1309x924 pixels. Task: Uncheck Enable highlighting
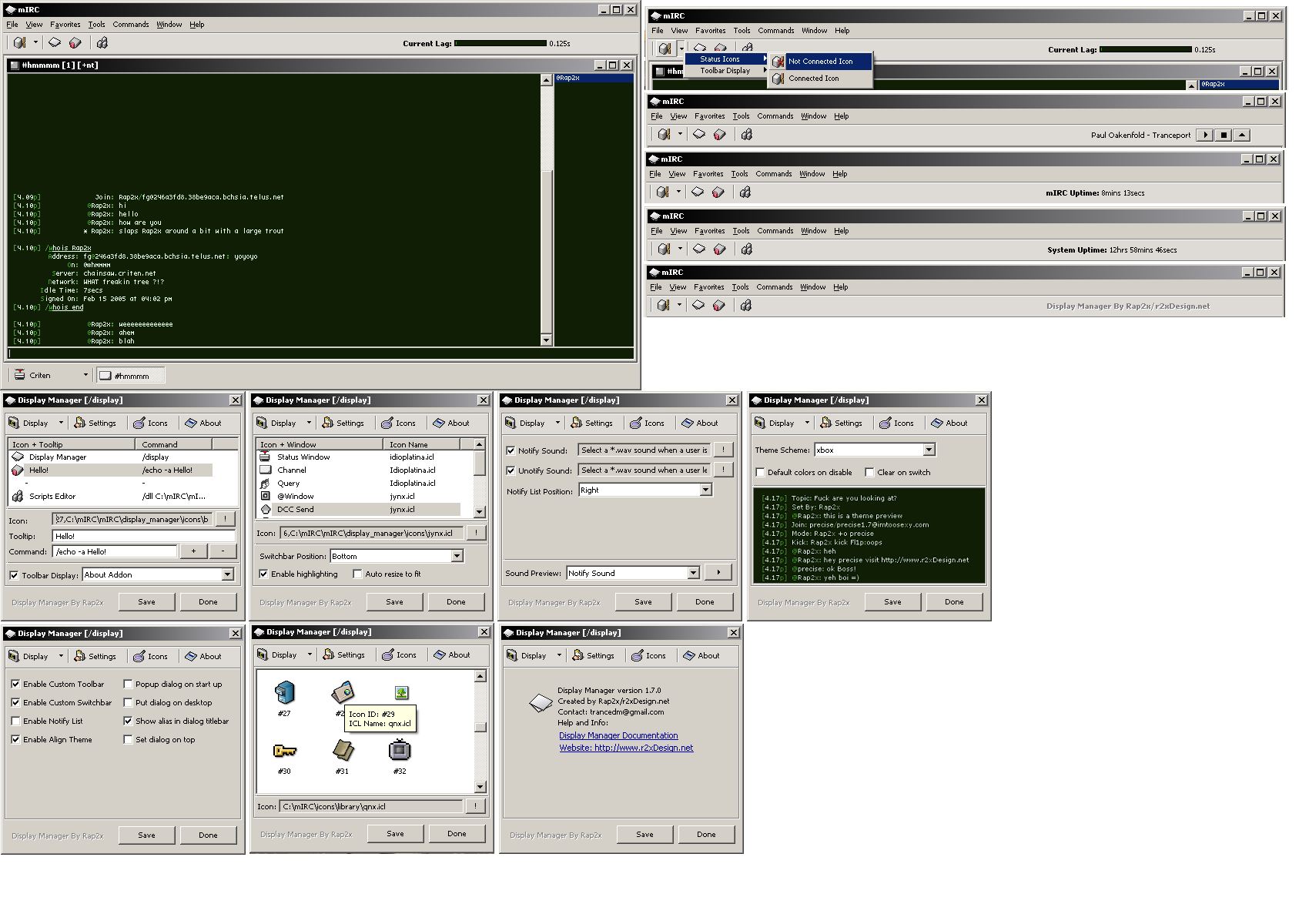[x=263, y=574]
